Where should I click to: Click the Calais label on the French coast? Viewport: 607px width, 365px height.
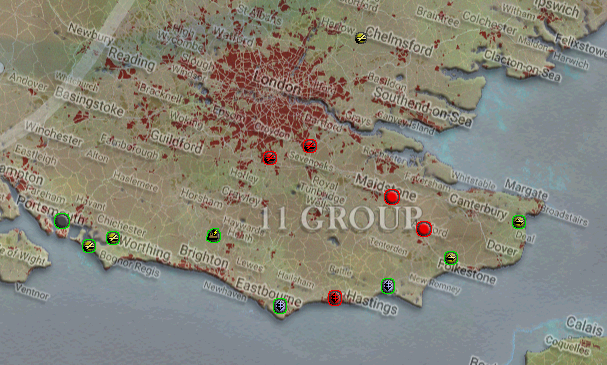585,326
